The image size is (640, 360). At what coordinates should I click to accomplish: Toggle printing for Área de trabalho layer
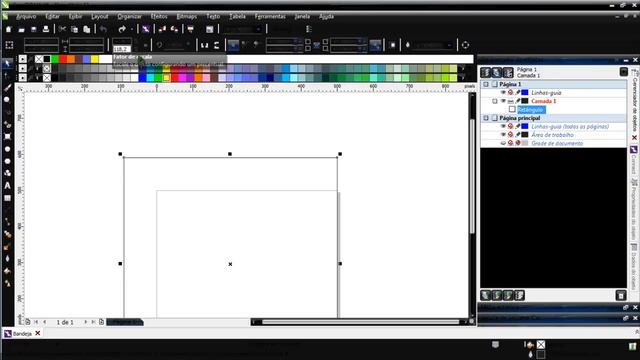pyautogui.click(x=510, y=135)
